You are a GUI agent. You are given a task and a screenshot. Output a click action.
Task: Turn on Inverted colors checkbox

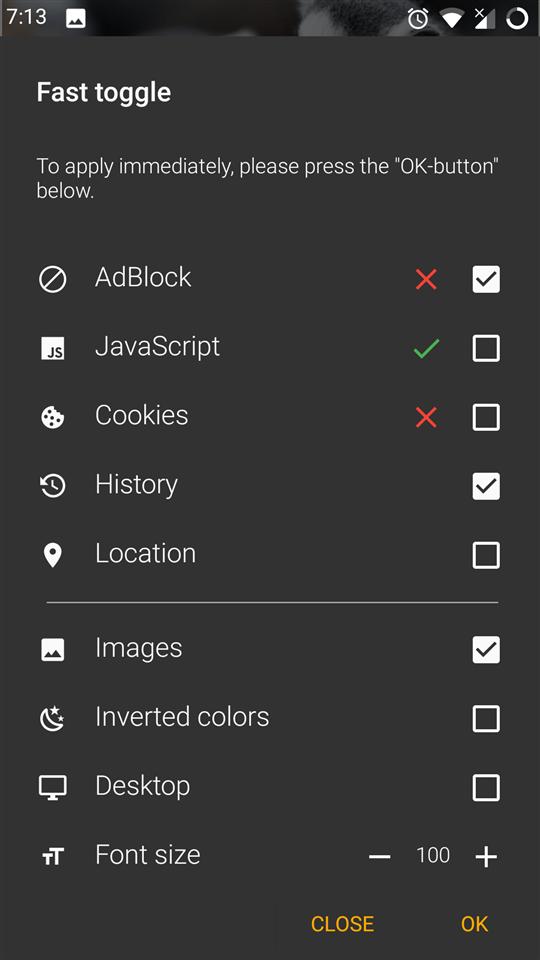point(486,719)
